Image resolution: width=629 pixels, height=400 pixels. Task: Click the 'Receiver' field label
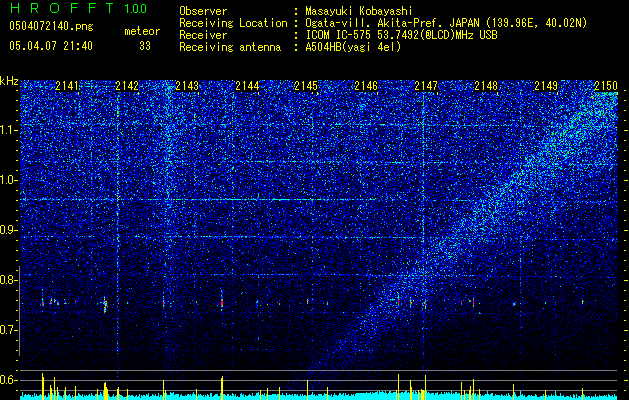coord(203,35)
